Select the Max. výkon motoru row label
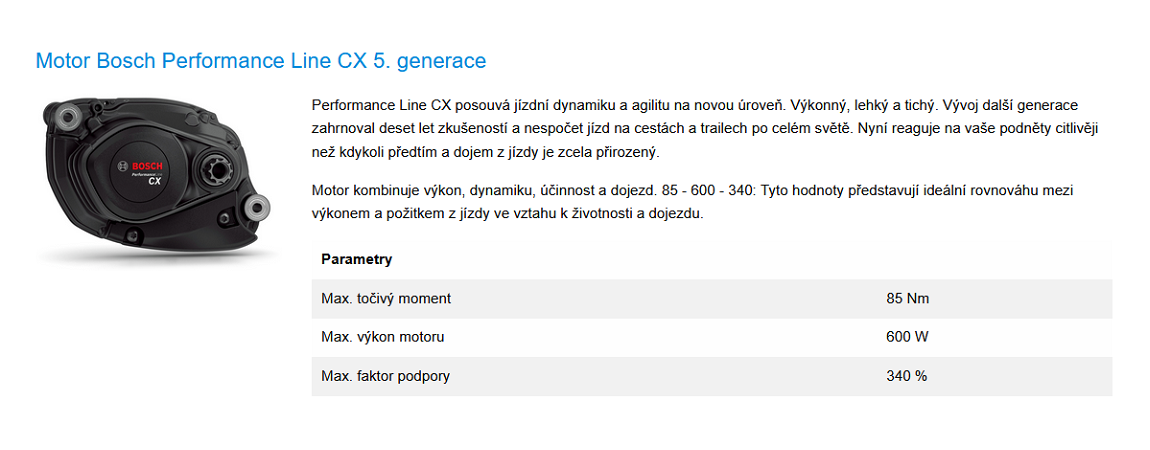Viewport: 1150px width, 450px height. coord(383,337)
